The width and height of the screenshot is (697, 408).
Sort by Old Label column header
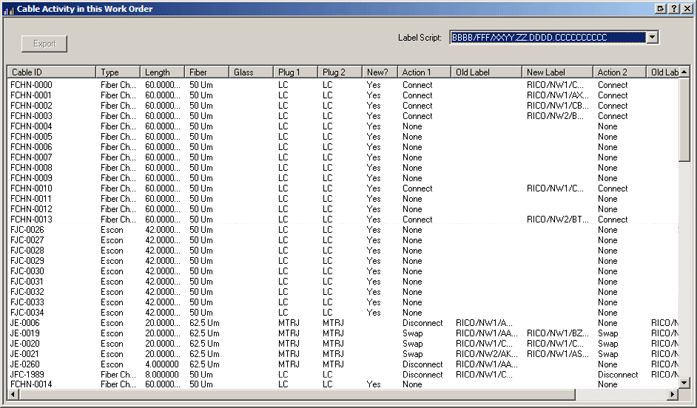click(486, 72)
